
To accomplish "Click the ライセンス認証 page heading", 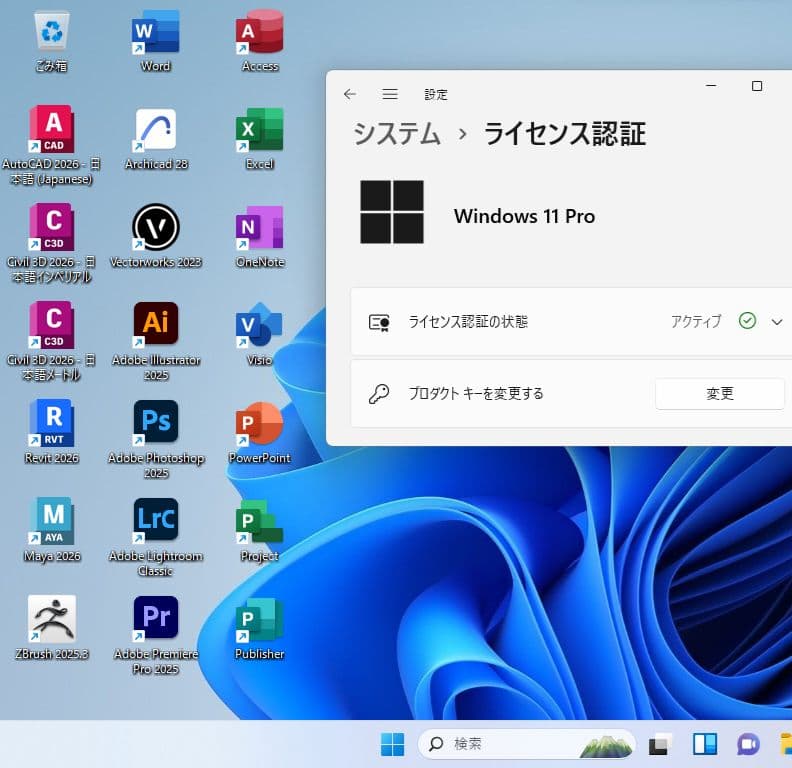I will (565, 134).
